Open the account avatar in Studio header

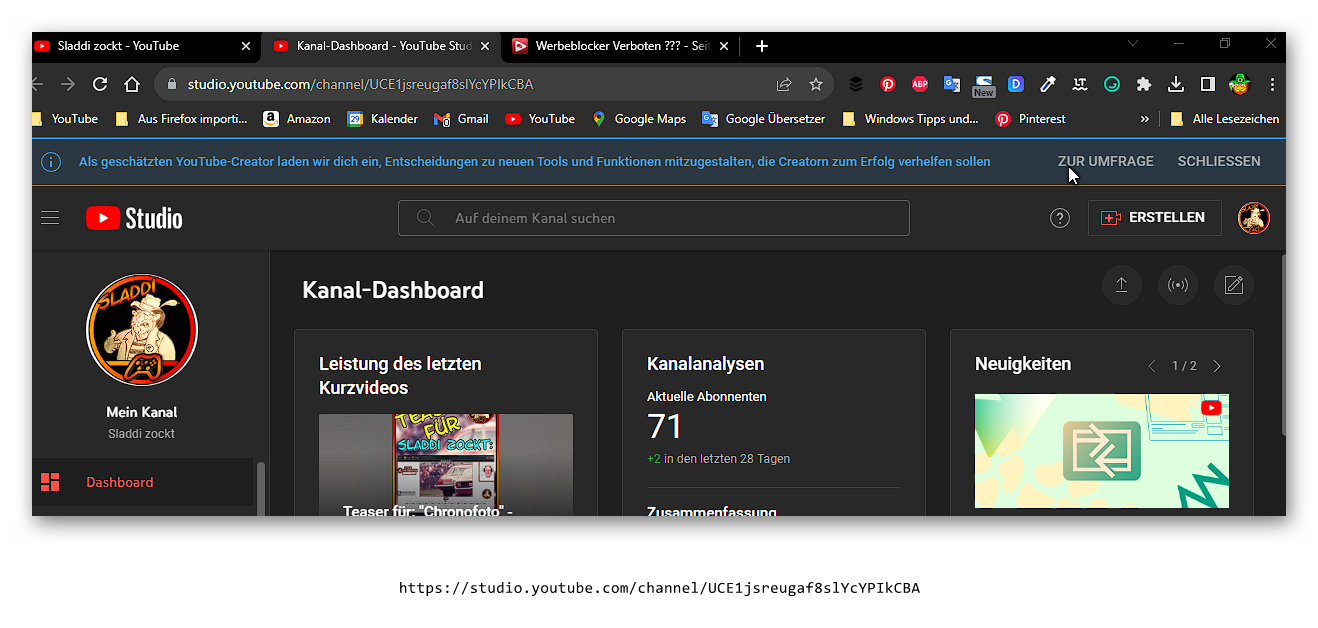tap(1253, 218)
